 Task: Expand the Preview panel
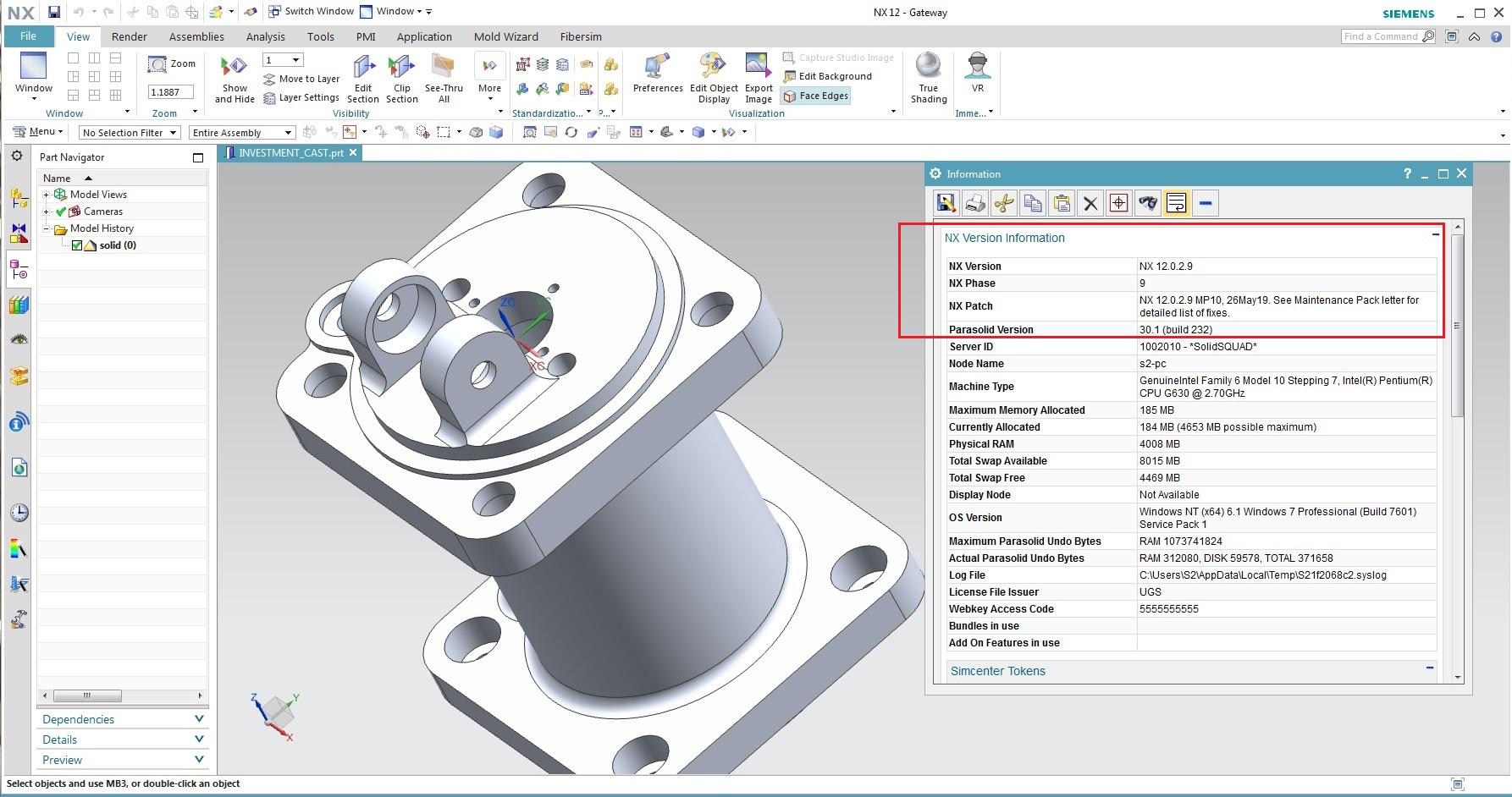coord(123,760)
